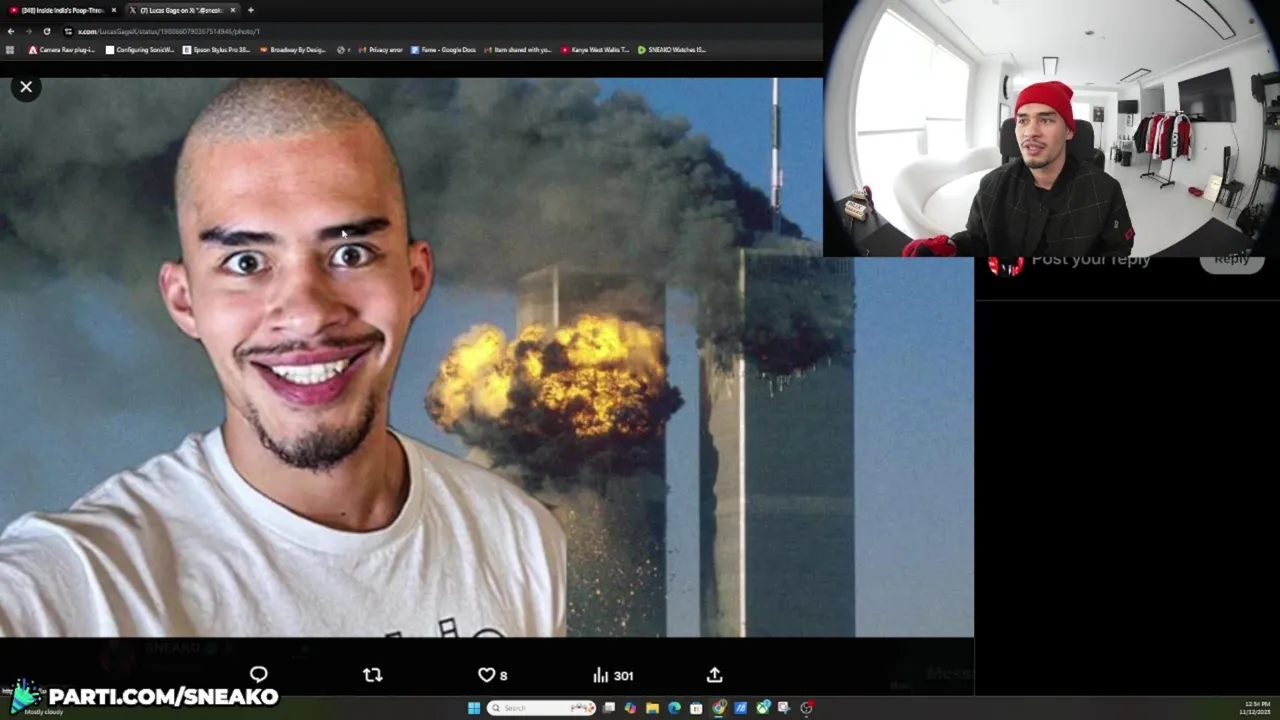Click the Windows taskbar Search box
The width and height of the screenshot is (1280, 720).
[x=541, y=708]
